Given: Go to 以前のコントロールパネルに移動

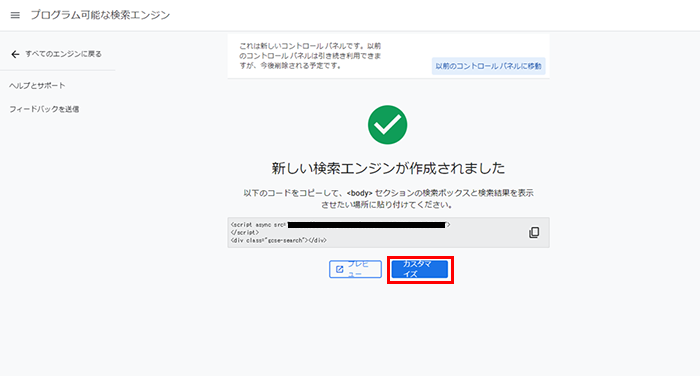Looking at the screenshot, I should 488,66.
